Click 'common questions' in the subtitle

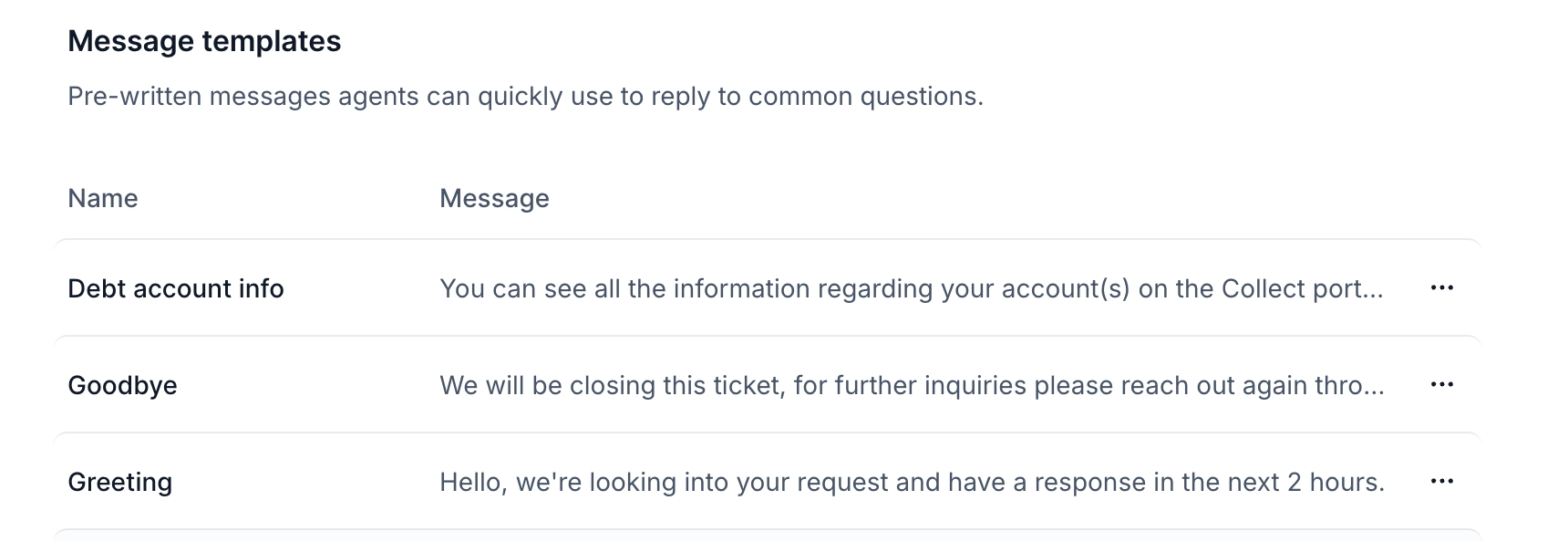click(x=865, y=96)
